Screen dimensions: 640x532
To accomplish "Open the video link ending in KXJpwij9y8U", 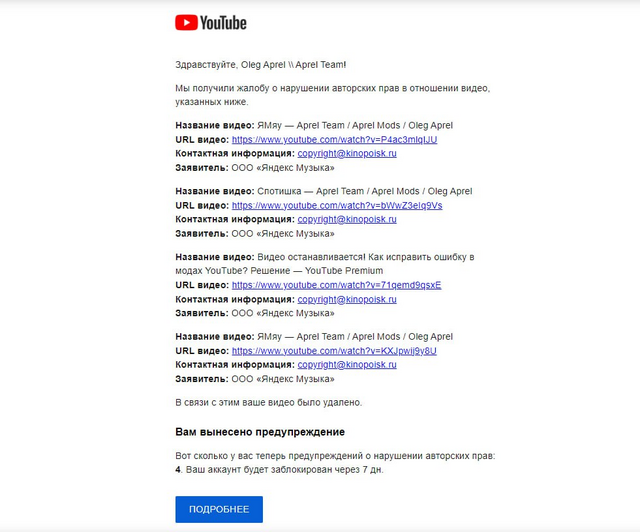I will 334,351.
